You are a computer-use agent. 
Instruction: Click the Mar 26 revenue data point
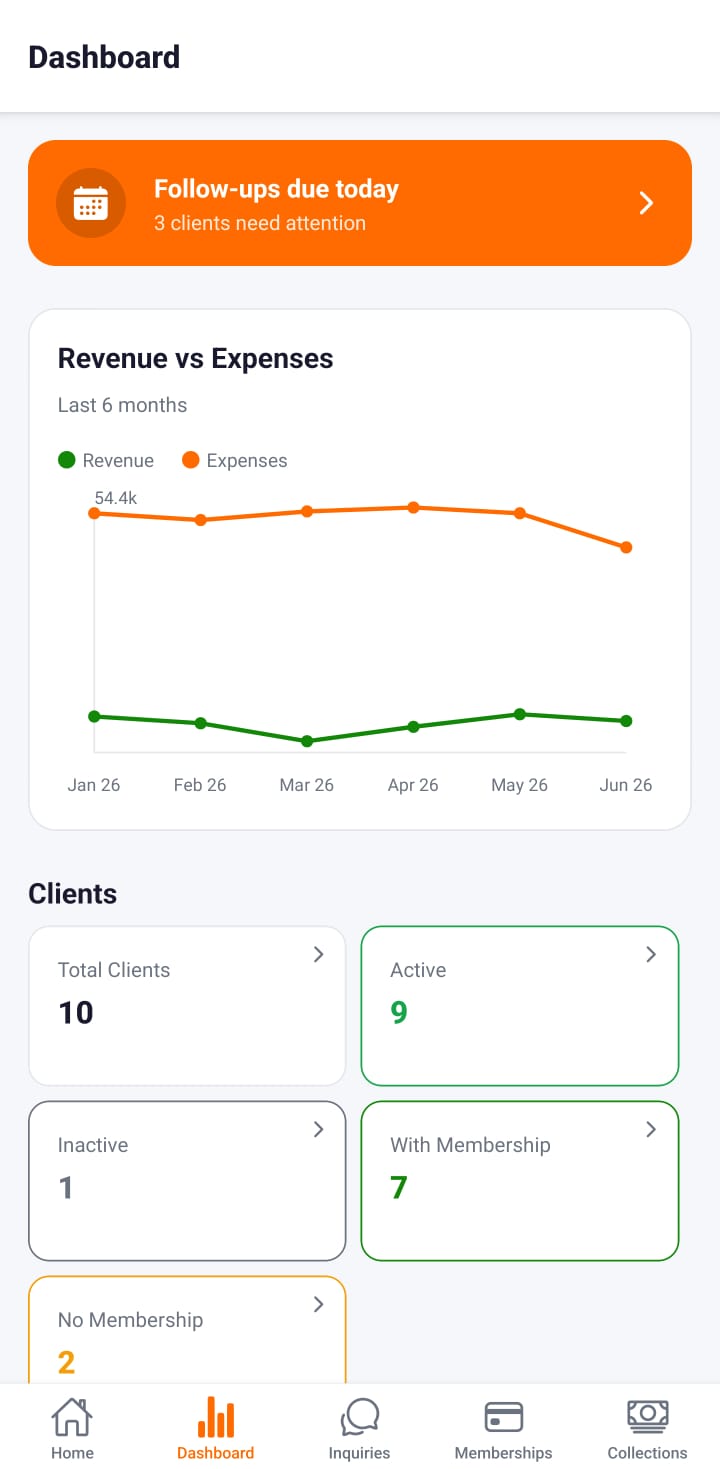click(307, 741)
